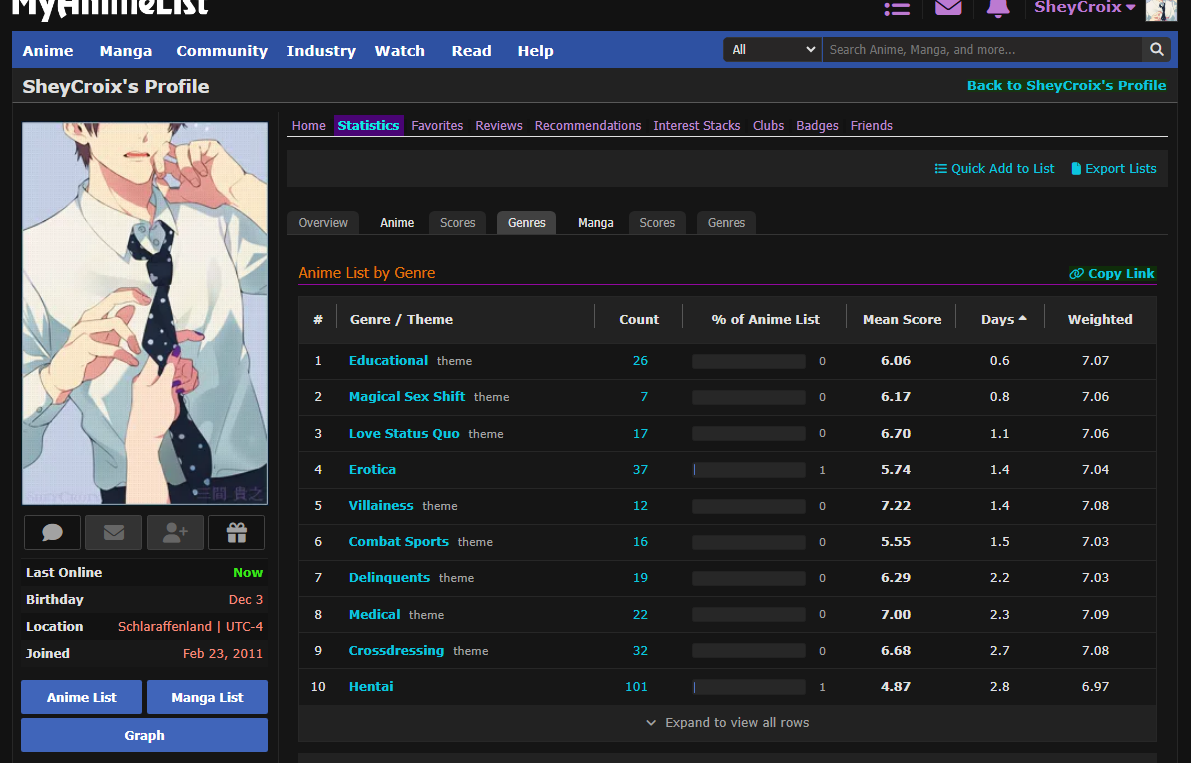Click the search magnifier button
This screenshot has height=763, width=1191.
(x=1156, y=49)
